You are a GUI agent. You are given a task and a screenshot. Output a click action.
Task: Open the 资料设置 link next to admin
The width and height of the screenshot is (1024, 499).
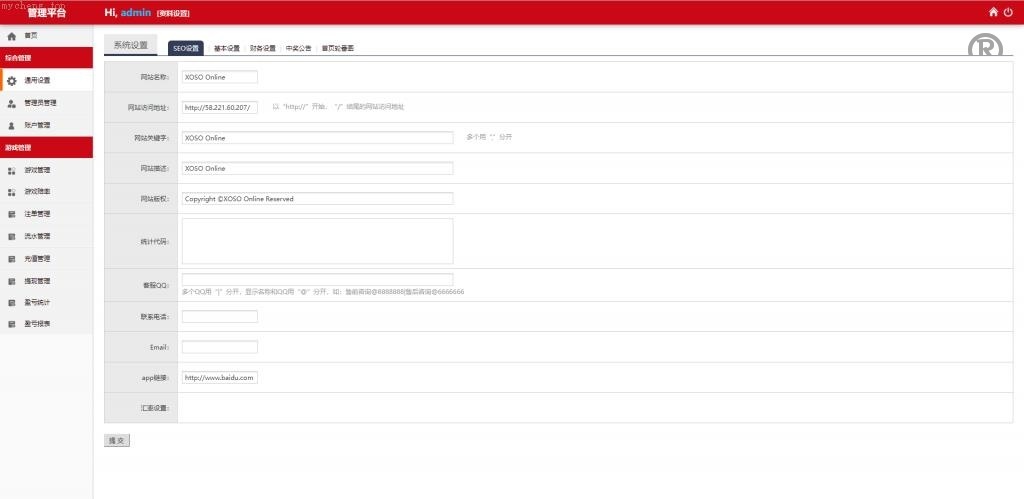coord(173,13)
